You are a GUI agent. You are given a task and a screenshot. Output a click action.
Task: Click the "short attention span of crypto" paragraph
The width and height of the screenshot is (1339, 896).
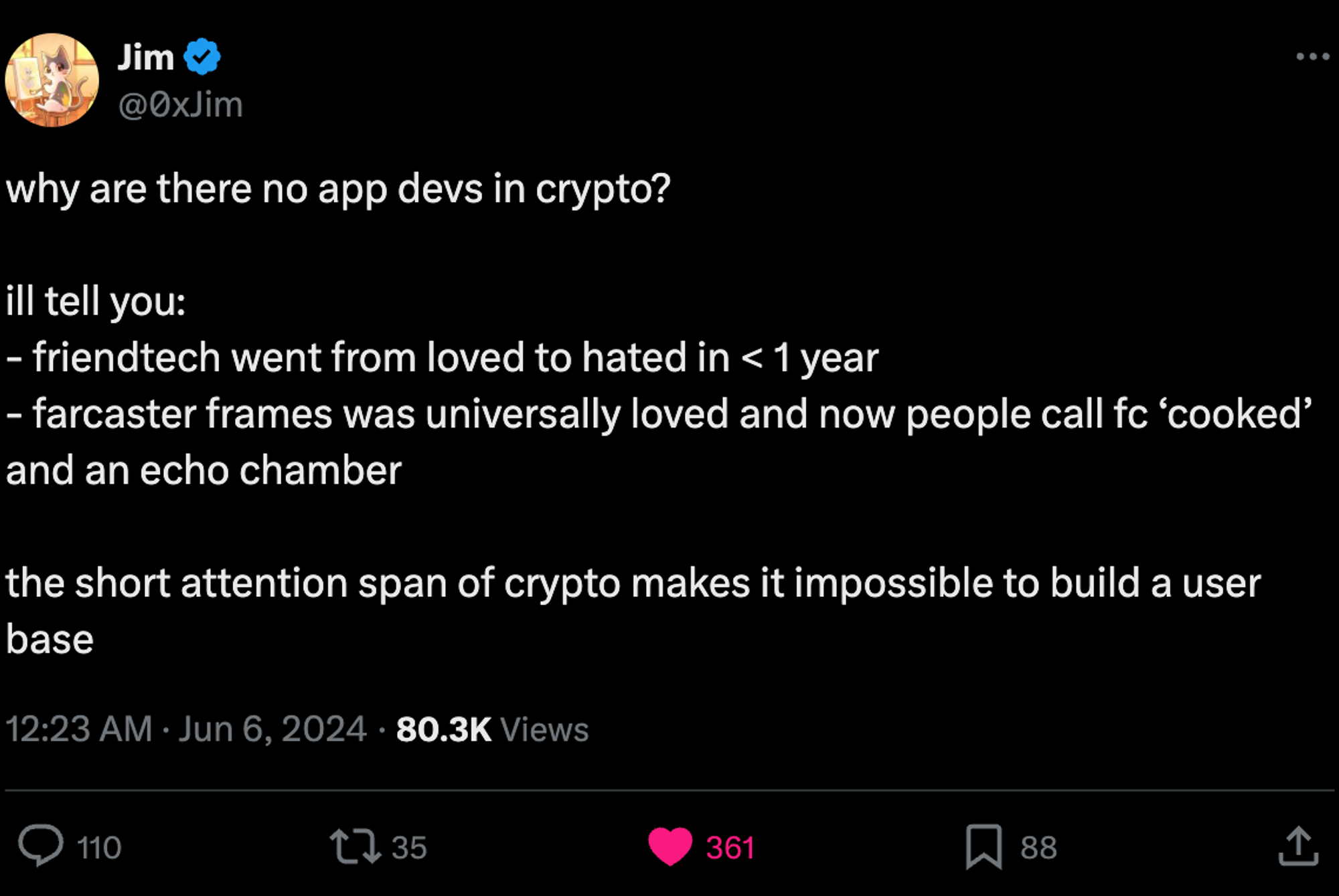click(633, 583)
